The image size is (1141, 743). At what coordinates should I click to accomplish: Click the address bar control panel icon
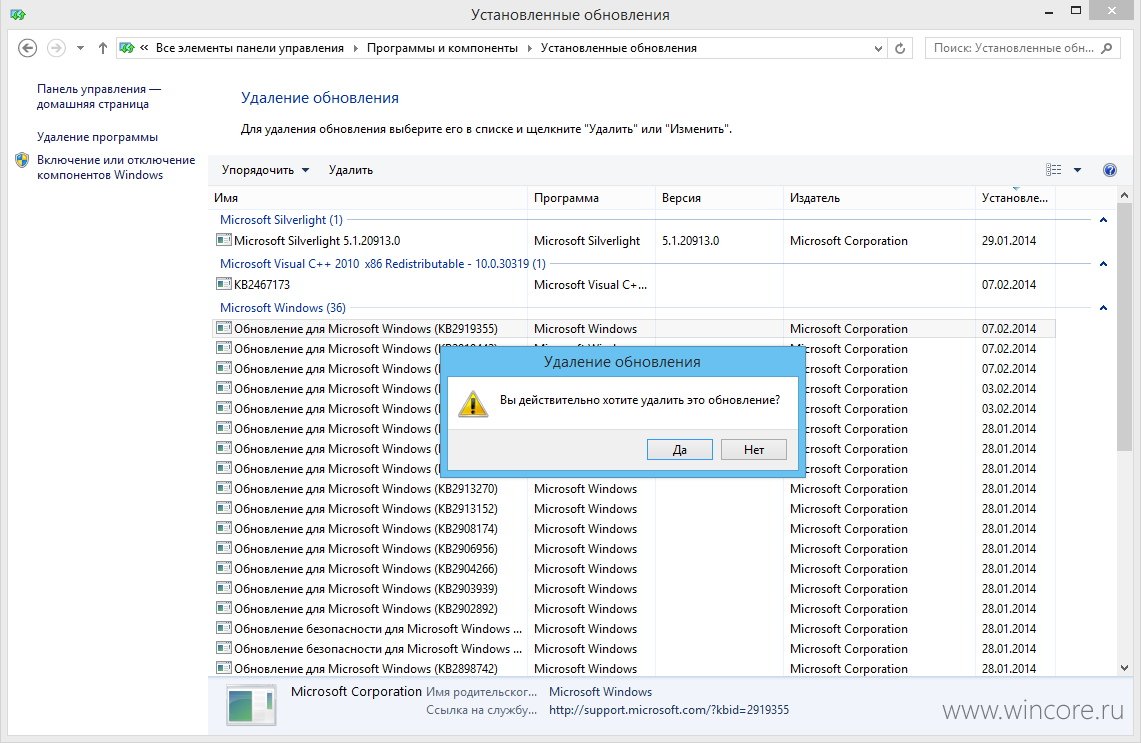coord(127,48)
